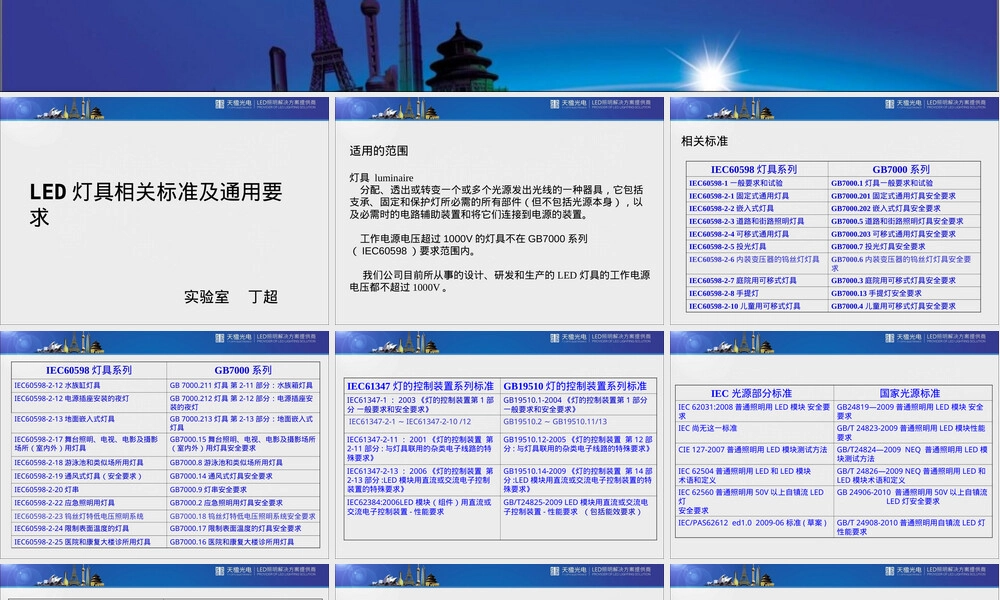Select cell 'IEC 尚无这一标准'
This screenshot has width=1000, height=600.
tap(754, 432)
